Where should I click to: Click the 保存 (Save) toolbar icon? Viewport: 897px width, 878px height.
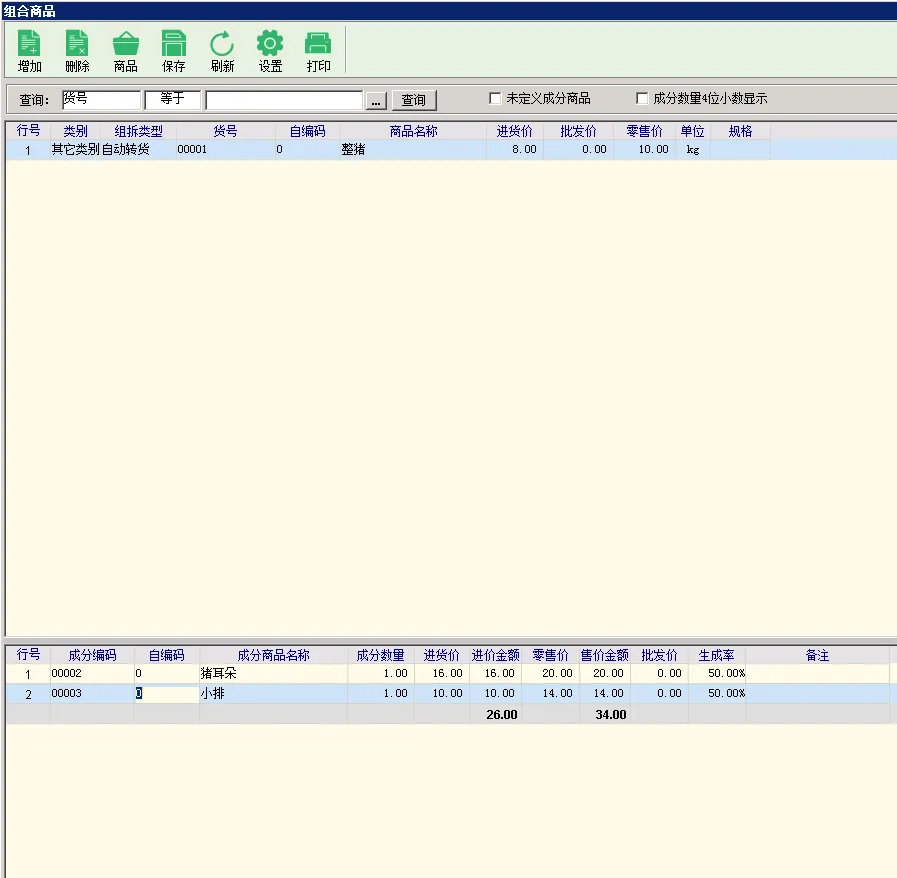[x=174, y=51]
